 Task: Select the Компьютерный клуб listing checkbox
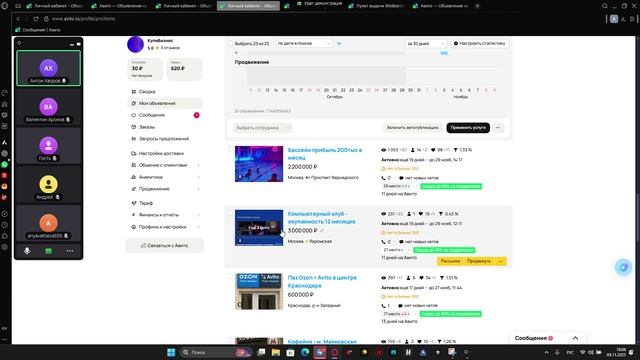click(231, 213)
